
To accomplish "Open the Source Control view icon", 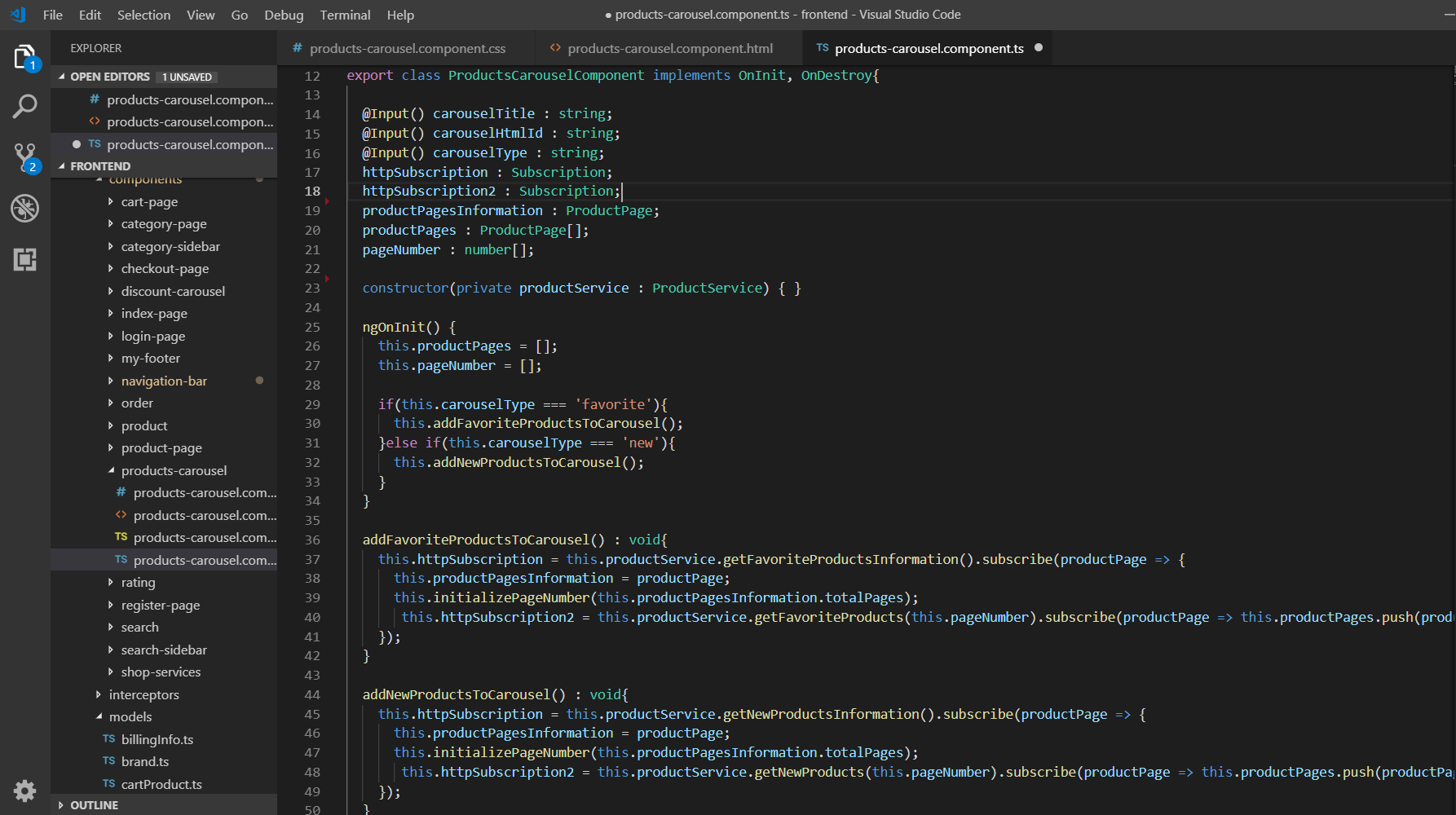I will pos(25,157).
